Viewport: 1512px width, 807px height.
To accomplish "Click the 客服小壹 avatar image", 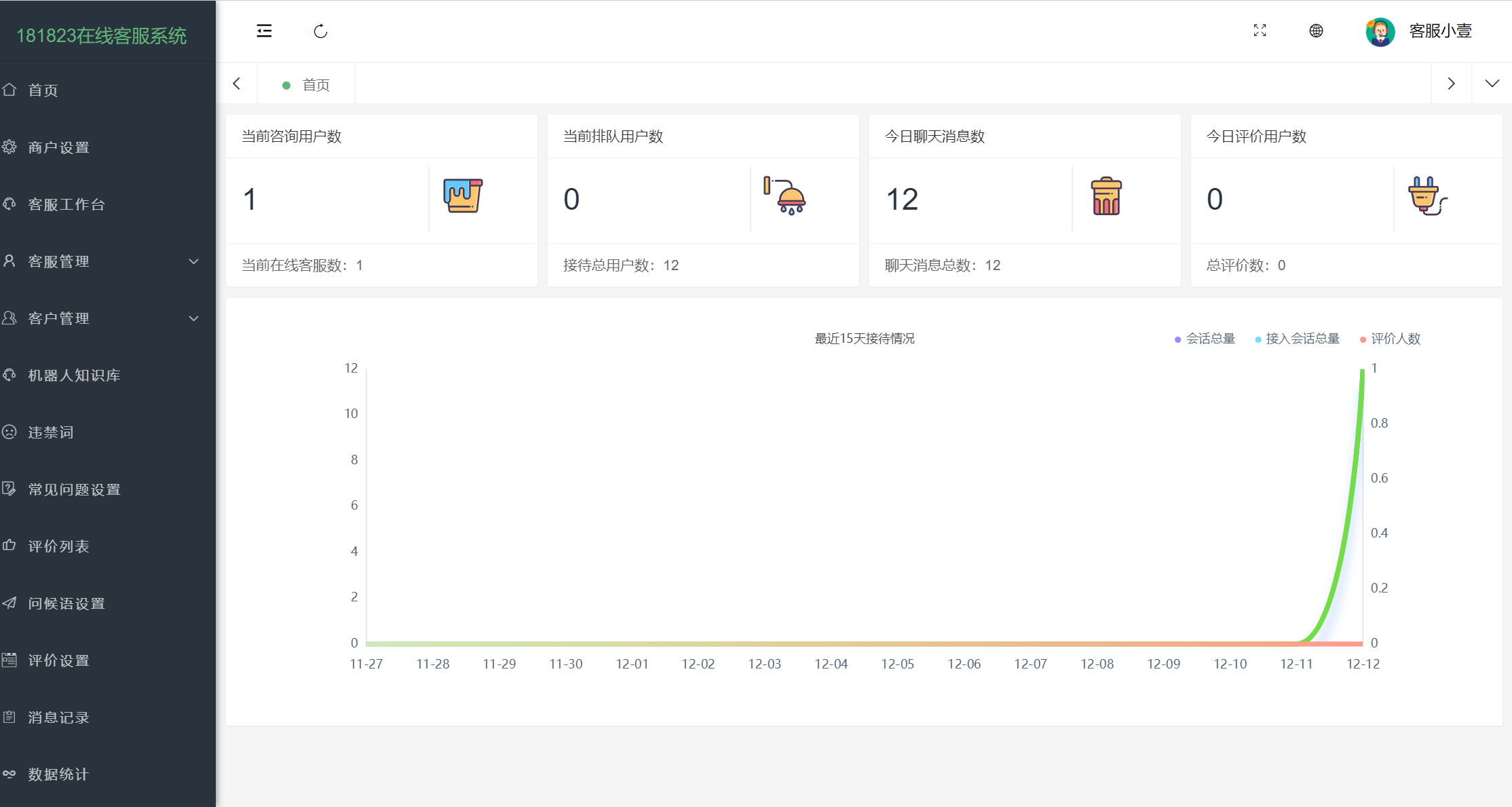I will tap(1380, 31).
